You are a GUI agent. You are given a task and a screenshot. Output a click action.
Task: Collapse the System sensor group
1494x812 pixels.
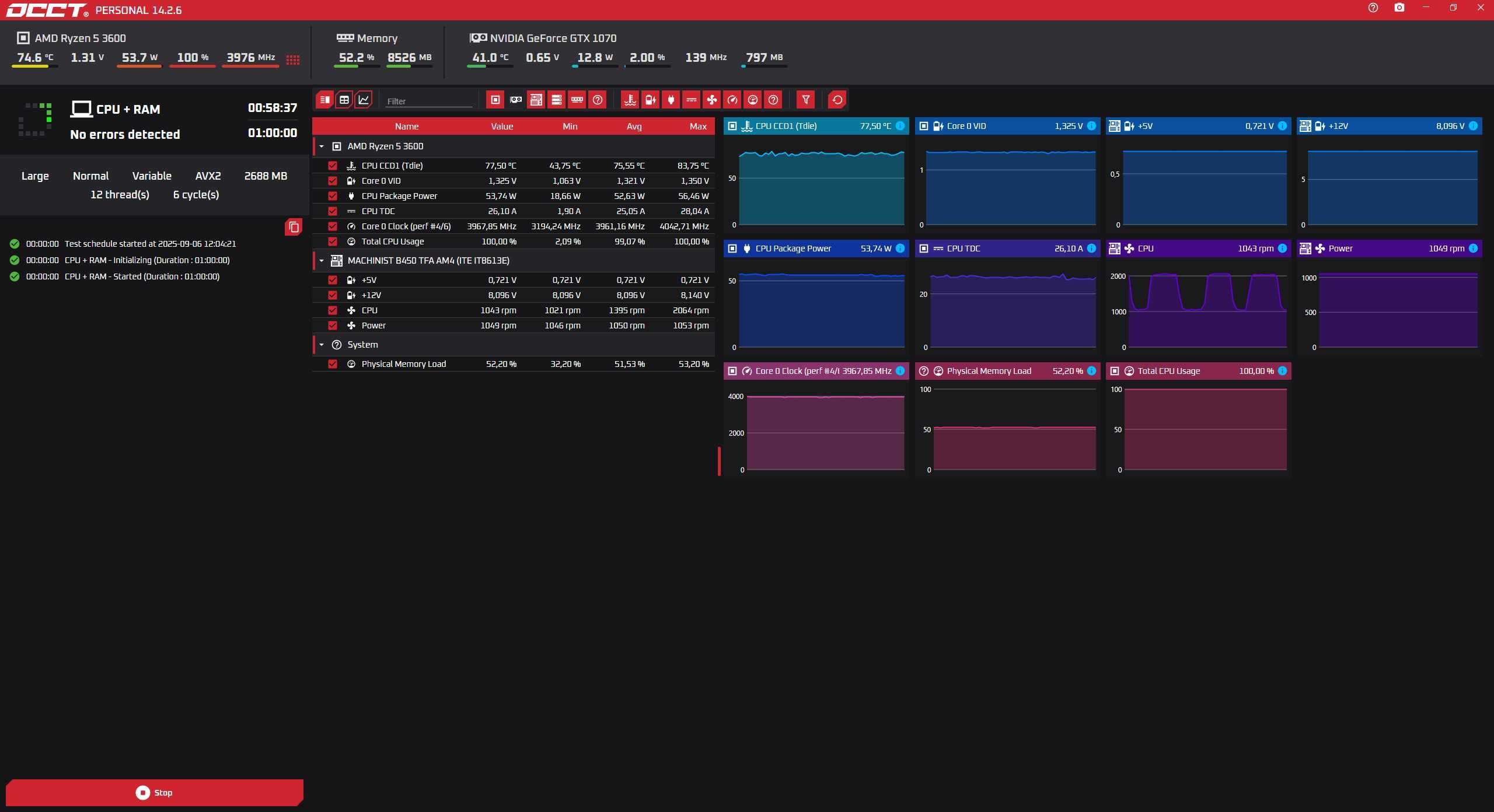click(x=322, y=345)
